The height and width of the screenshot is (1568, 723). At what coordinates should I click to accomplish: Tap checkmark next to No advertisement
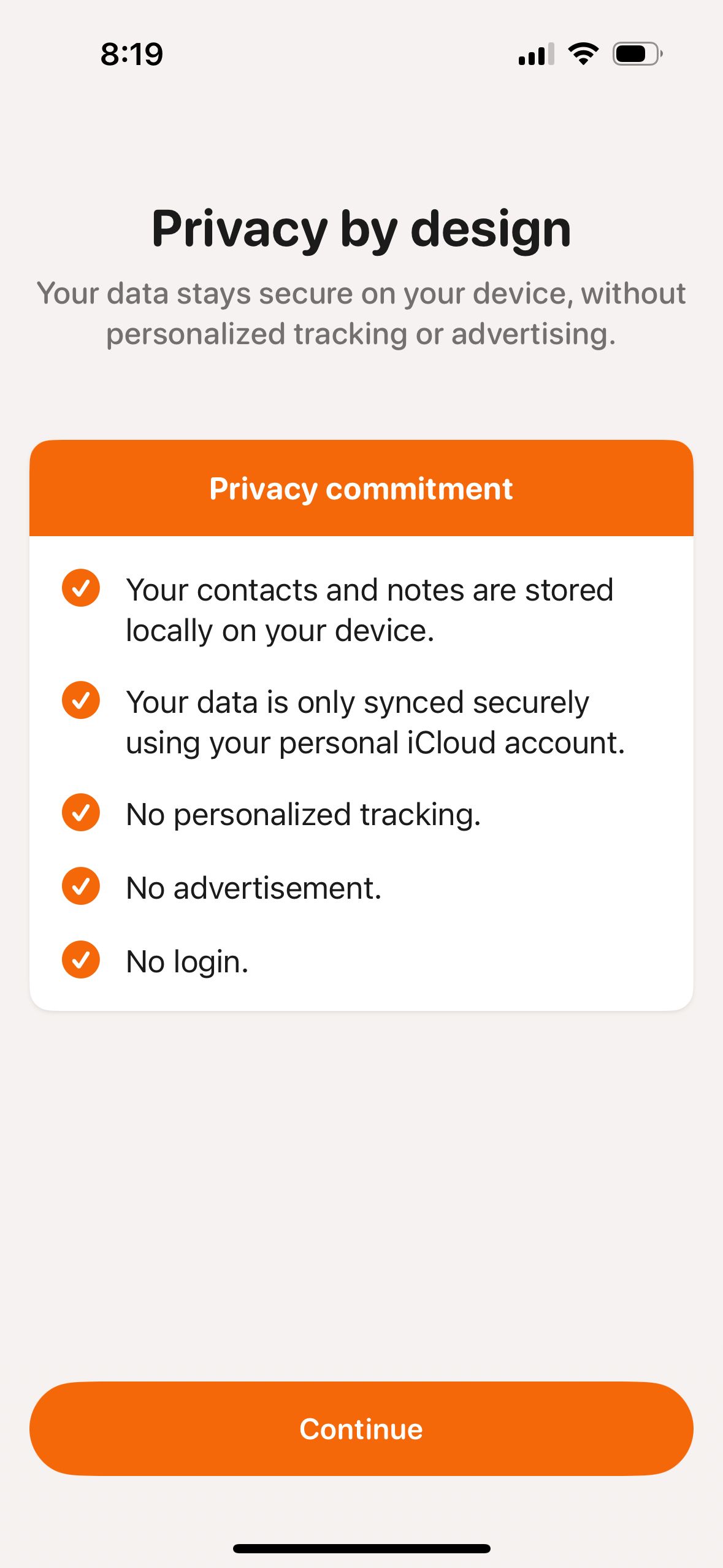point(81,886)
